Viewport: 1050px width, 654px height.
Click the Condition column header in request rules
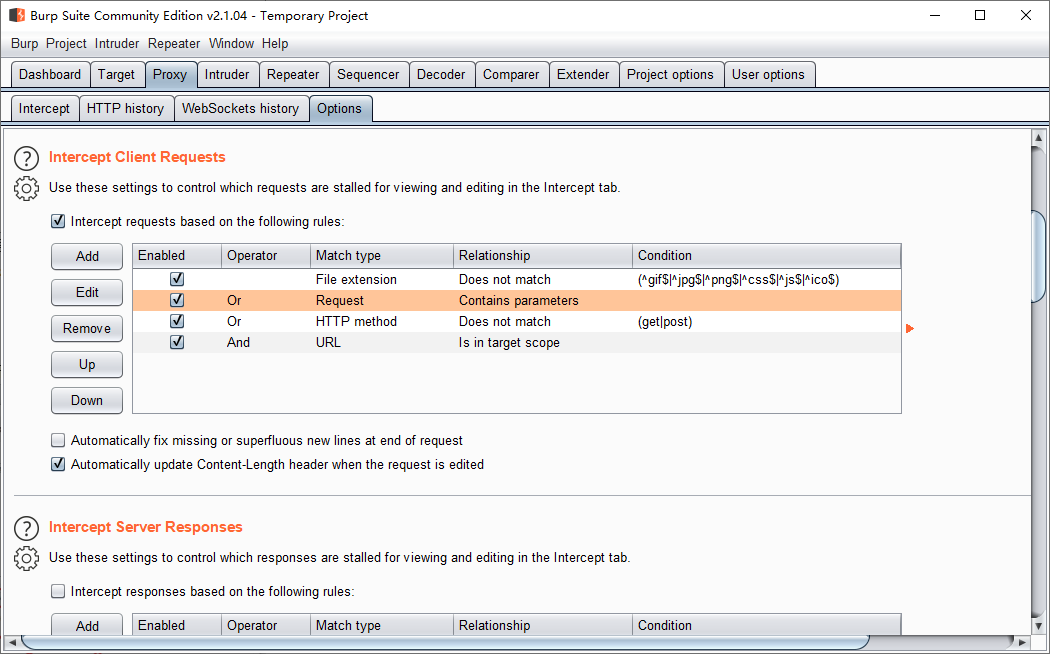pyautogui.click(x=767, y=256)
